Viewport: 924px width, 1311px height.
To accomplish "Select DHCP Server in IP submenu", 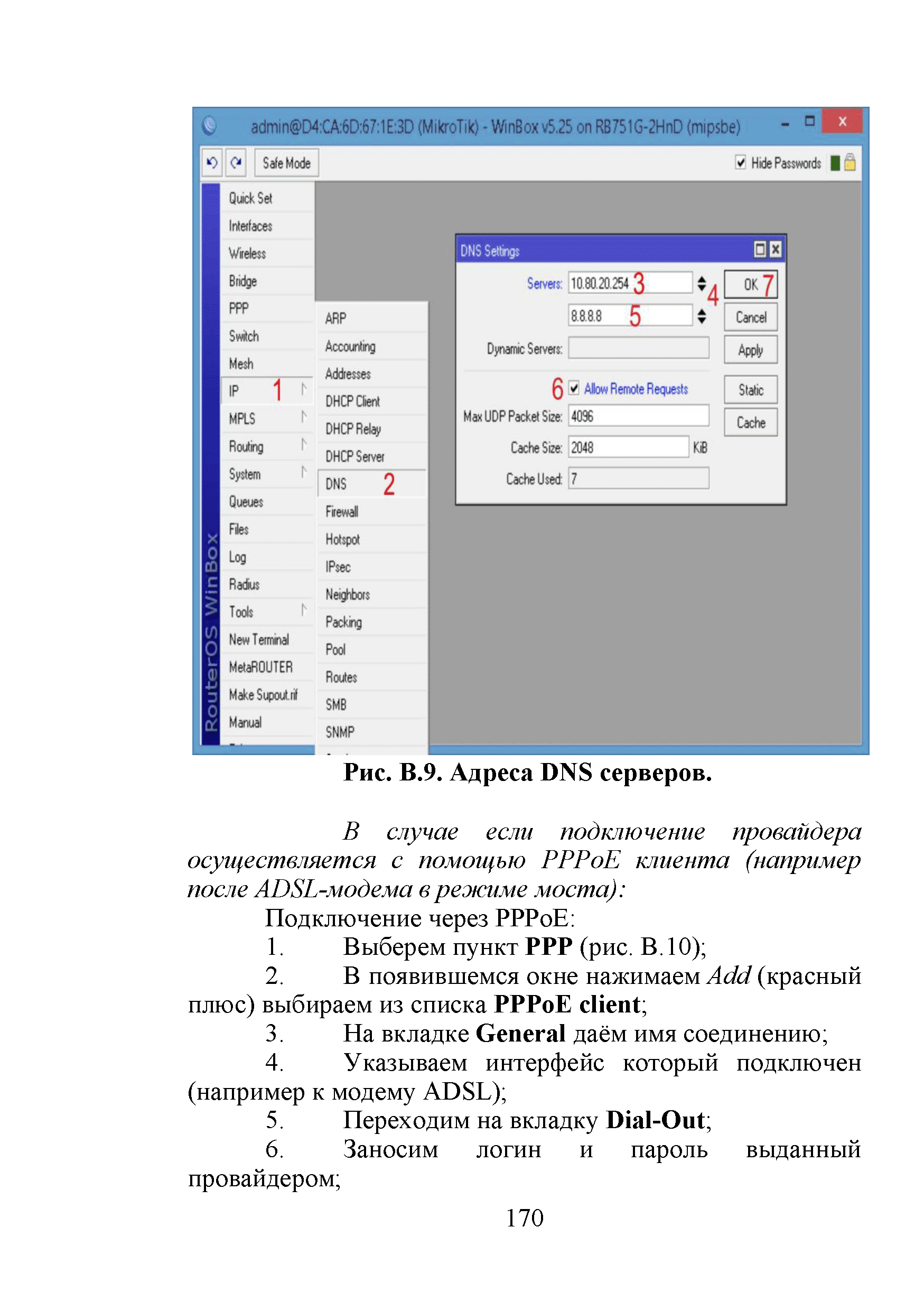I will pyautogui.click(x=371, y=457).
